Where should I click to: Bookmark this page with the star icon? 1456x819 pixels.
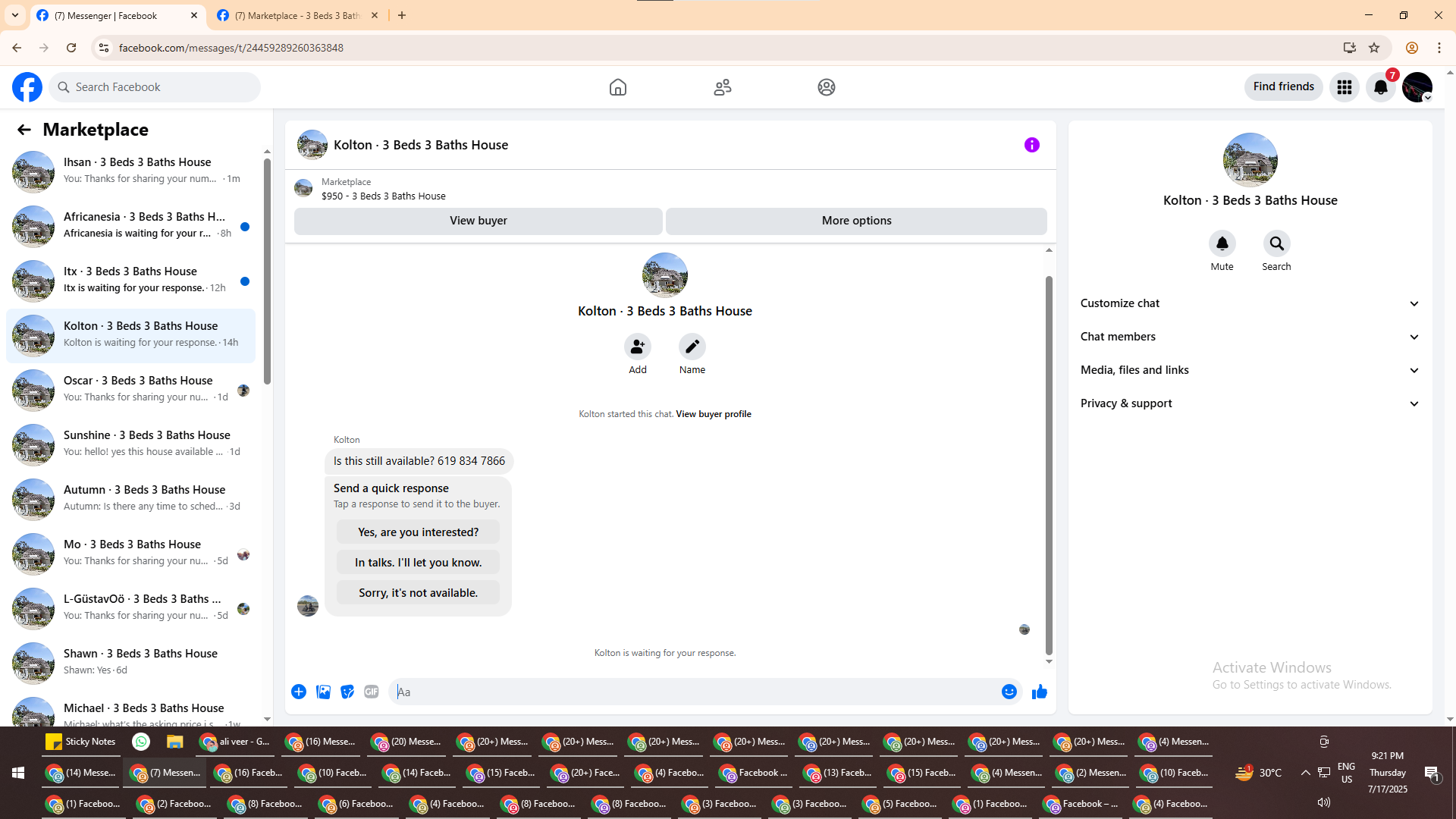point(1374,48)
